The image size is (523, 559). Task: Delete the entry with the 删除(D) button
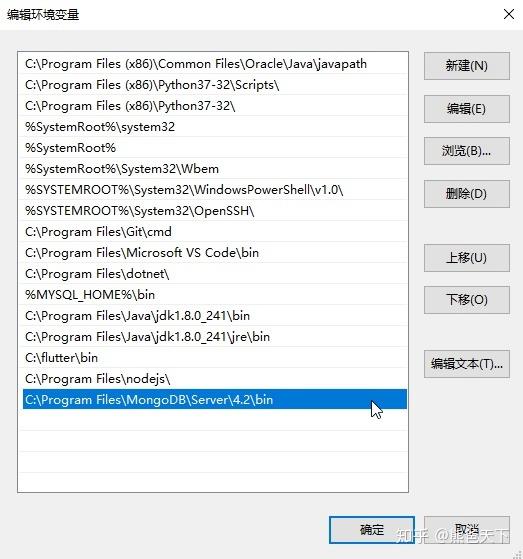(x=467, y=194)
